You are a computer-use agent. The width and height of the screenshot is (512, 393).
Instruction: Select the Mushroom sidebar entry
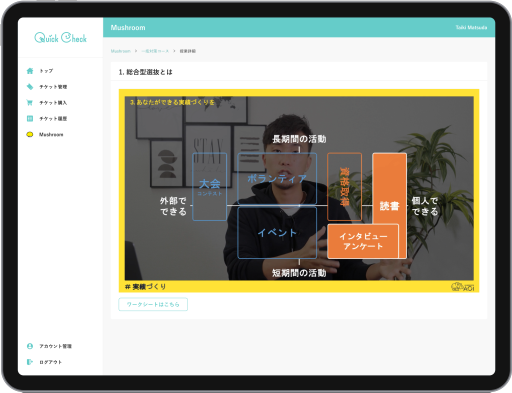[x=51, y=134]
